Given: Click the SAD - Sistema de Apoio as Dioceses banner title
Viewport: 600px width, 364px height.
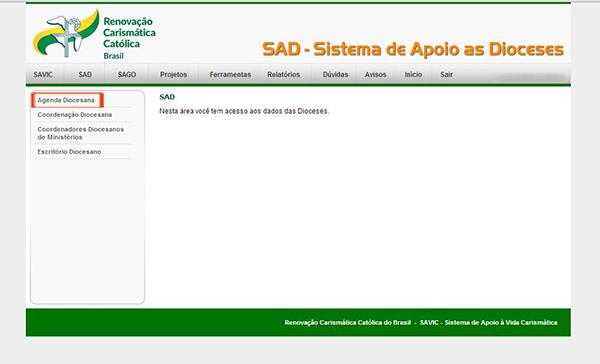Looking at the screenshot, I should tap(413, 49).
